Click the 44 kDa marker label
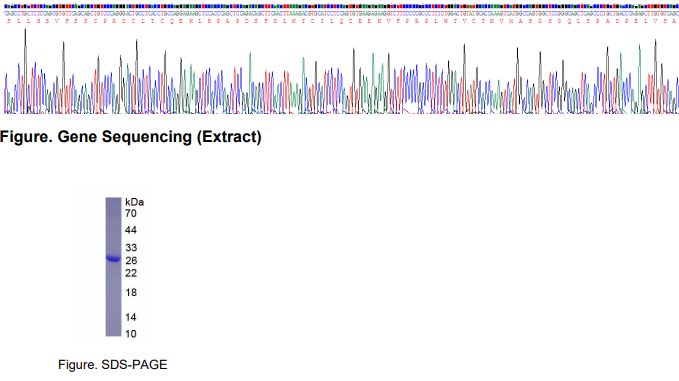Screen dimensions: 679x381 click(x=131, y=230)
